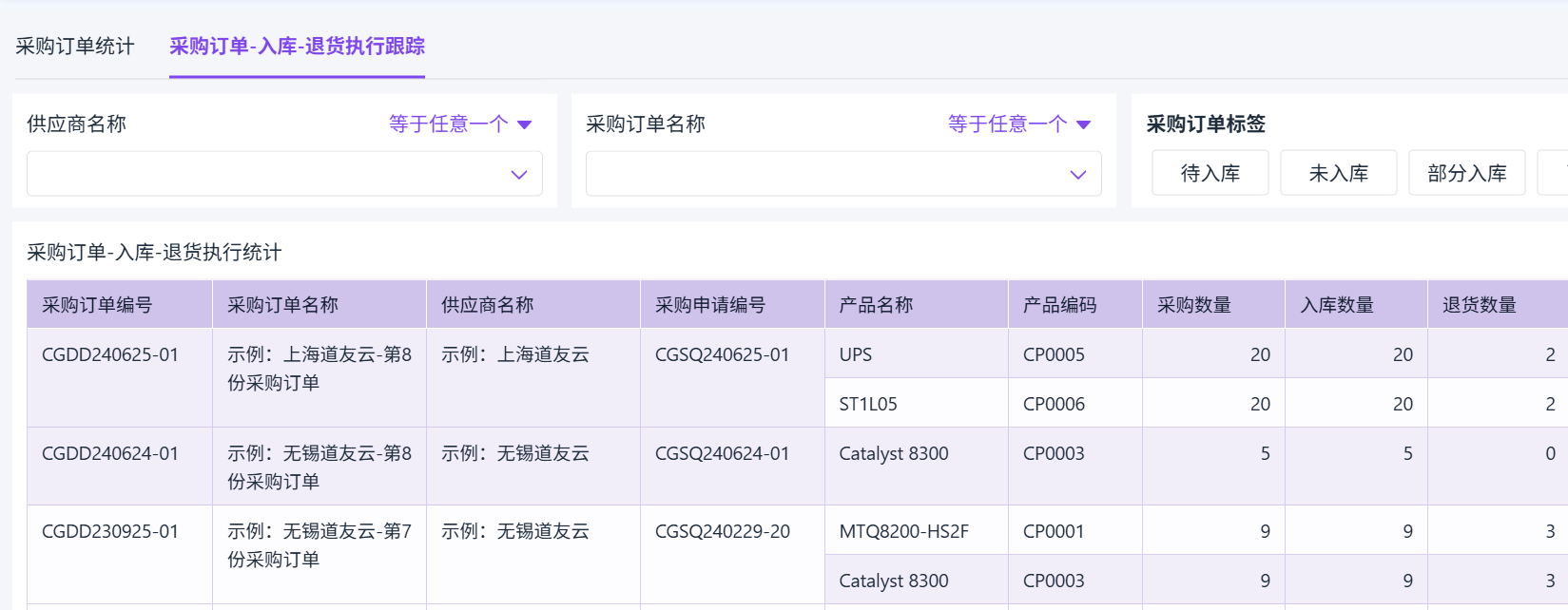Click order number CGDD230925-01
The image size is (1568, 610).
click(x=110, y=531)
